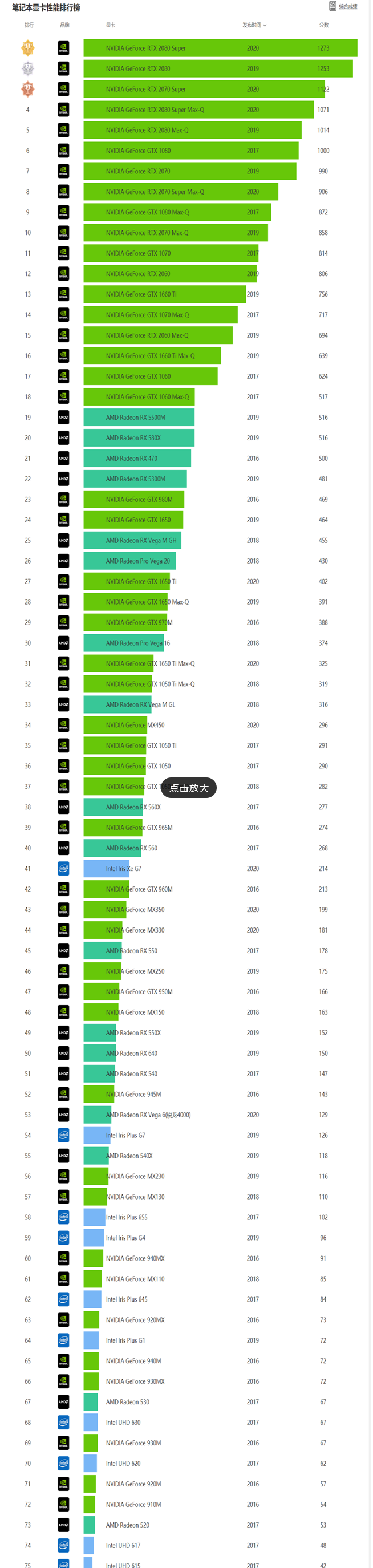Click the bronze third-place medal icon
This screenshot has width=373, height=1568.
[x=28, y=90]
